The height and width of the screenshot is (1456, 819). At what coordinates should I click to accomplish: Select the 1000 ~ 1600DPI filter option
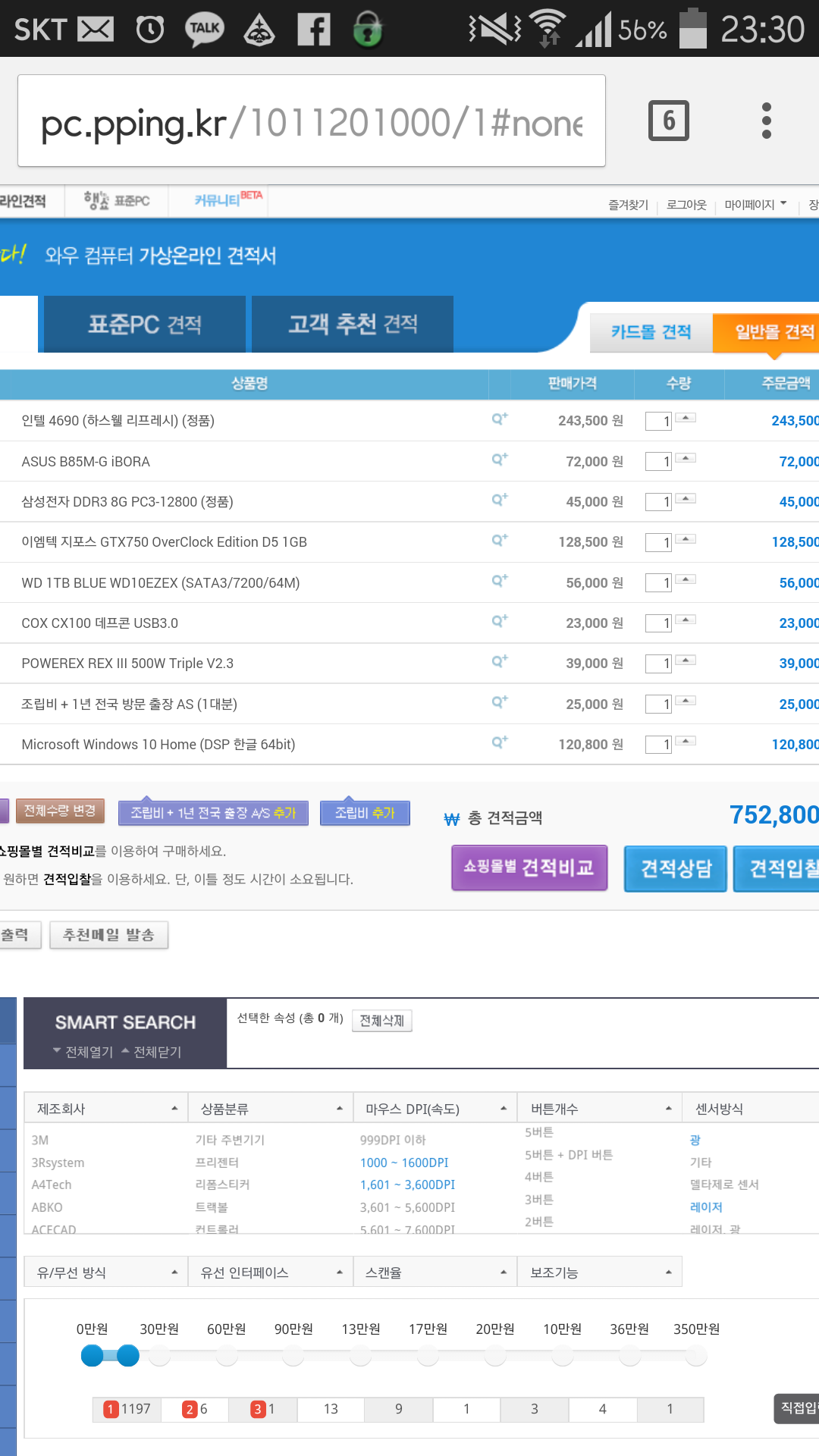click(403, 1163)
